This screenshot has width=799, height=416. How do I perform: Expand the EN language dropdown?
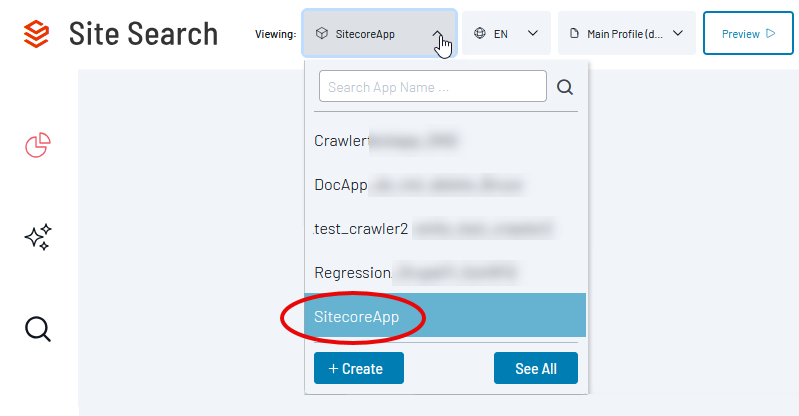coord(532,34)
